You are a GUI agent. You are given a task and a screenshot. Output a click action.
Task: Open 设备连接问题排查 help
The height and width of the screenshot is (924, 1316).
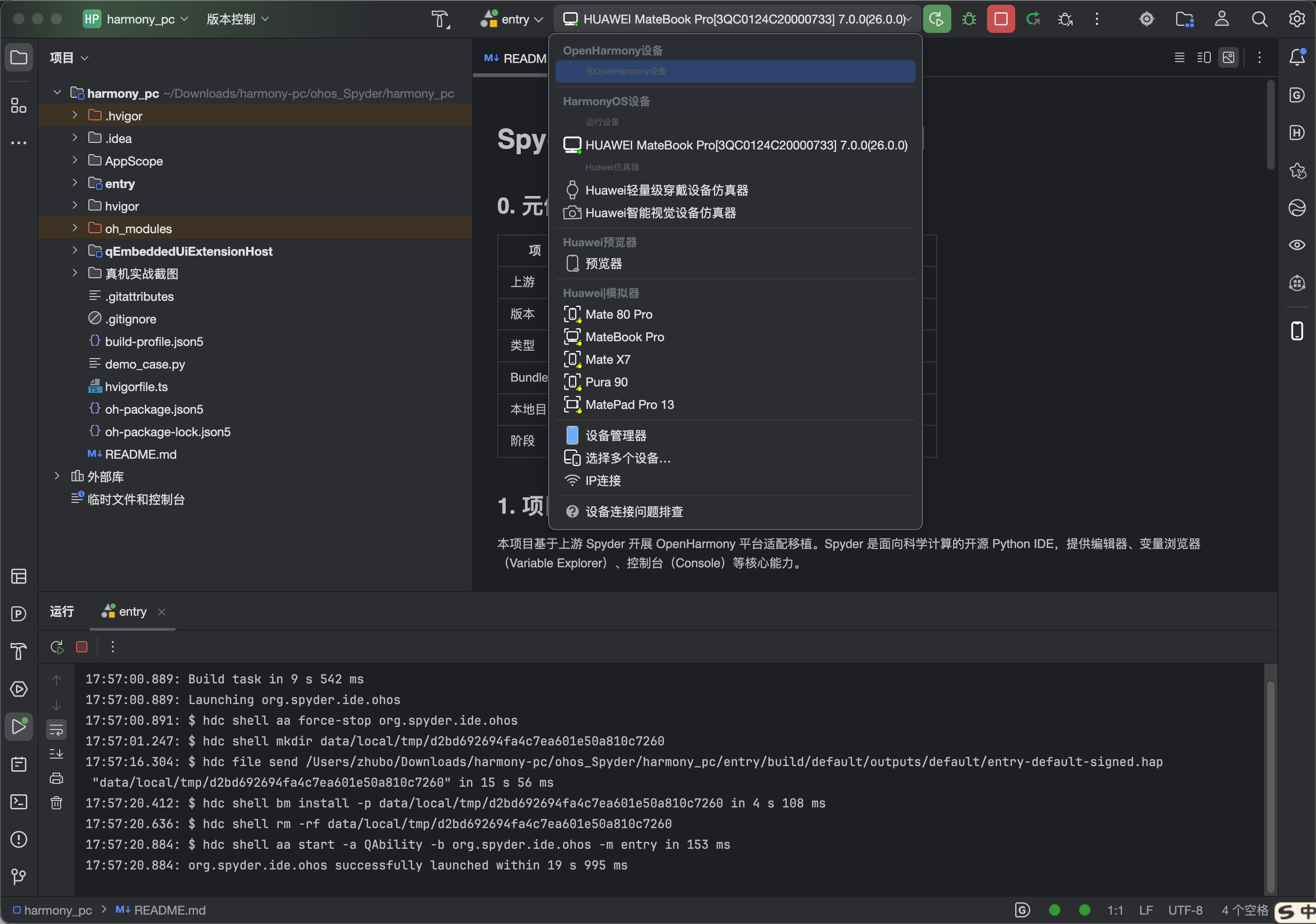tap(736, 511)
